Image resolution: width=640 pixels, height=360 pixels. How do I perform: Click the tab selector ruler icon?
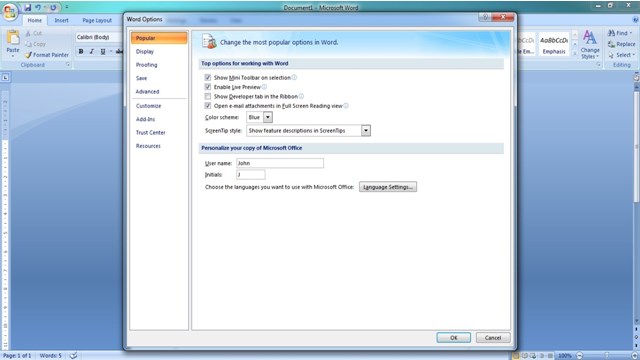5,77
